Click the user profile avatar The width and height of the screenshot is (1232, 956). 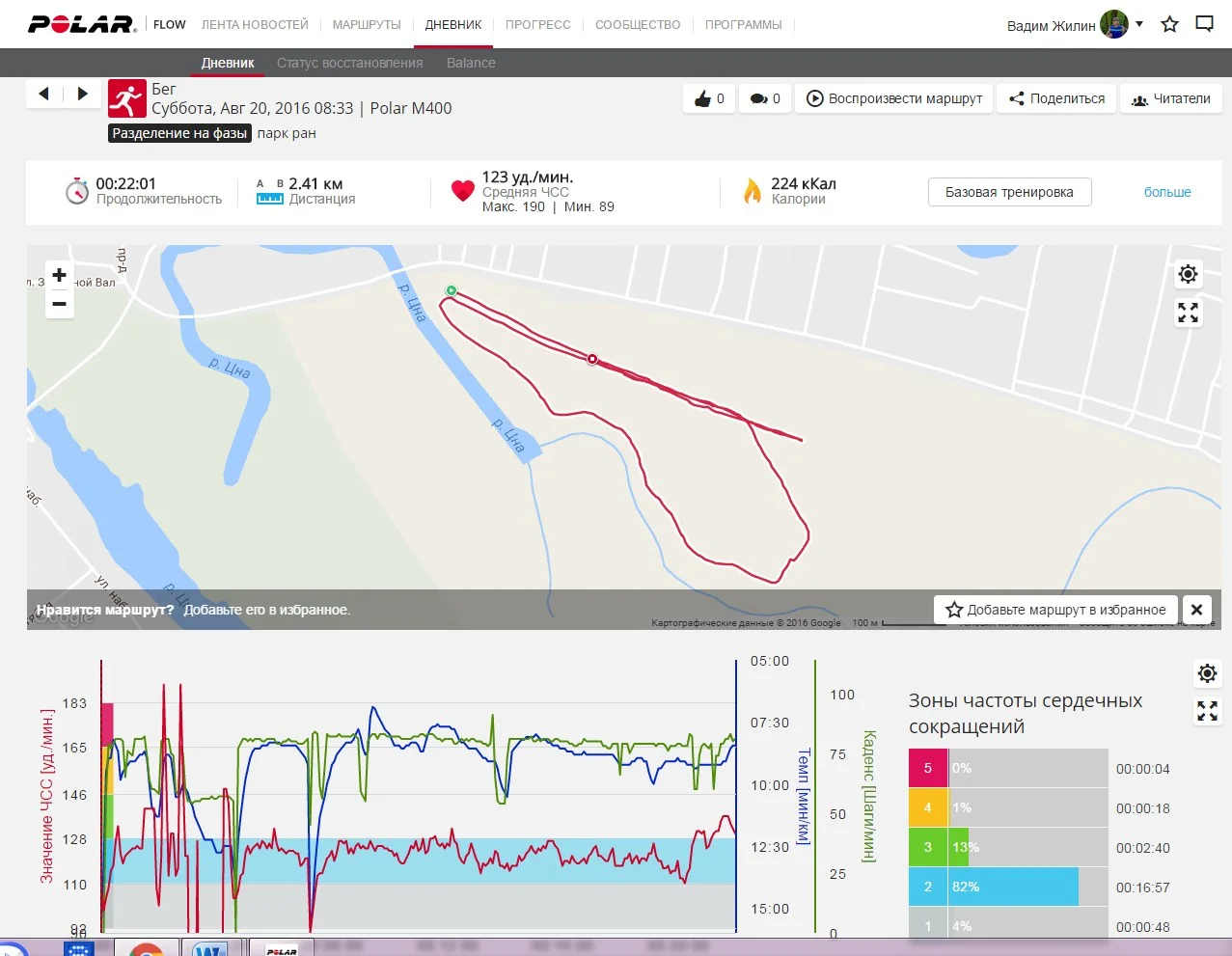point(1114,24)
